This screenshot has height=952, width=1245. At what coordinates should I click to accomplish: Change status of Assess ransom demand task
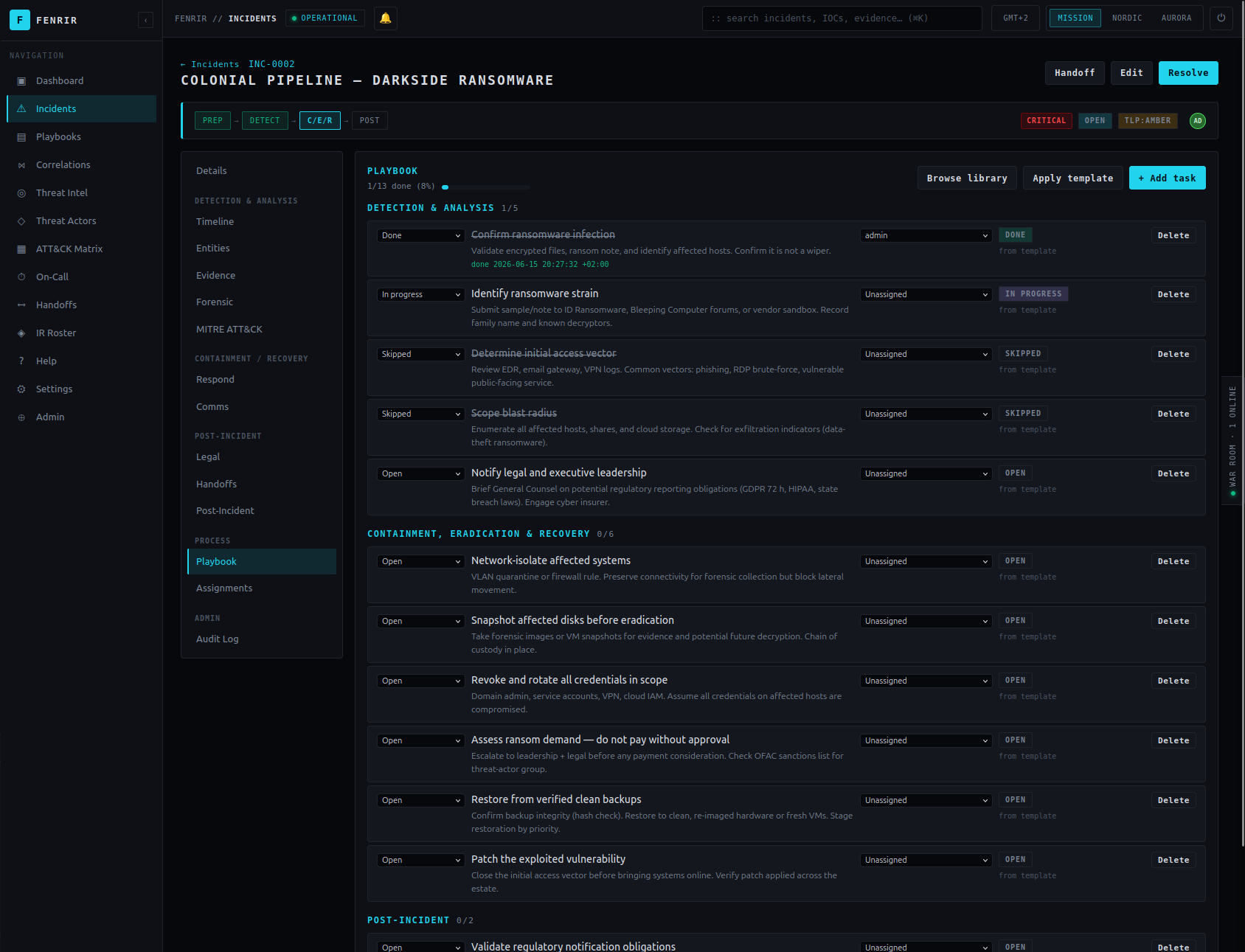(x=421, y=741)
